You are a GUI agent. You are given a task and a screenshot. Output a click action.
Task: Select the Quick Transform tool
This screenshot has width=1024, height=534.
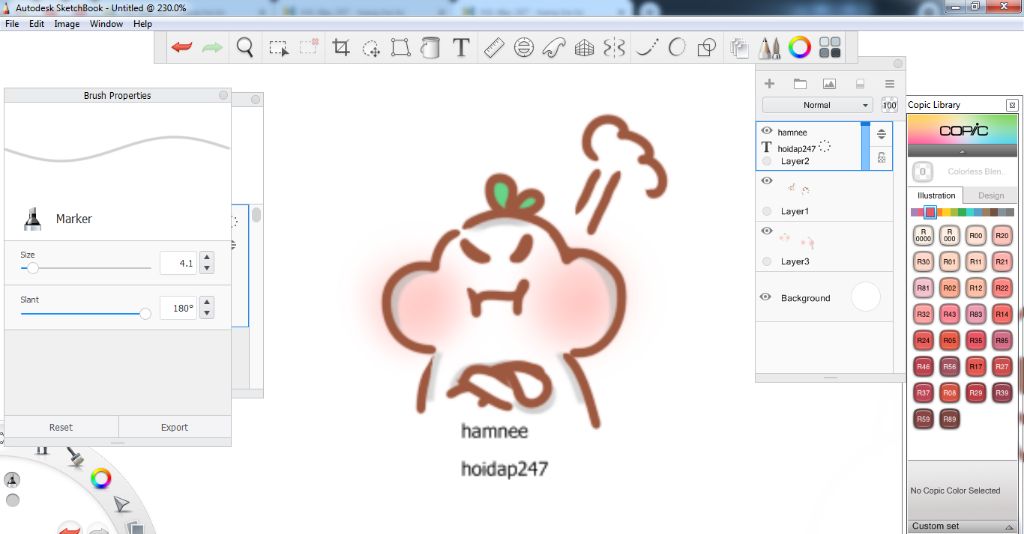click(x=371, y=48)
